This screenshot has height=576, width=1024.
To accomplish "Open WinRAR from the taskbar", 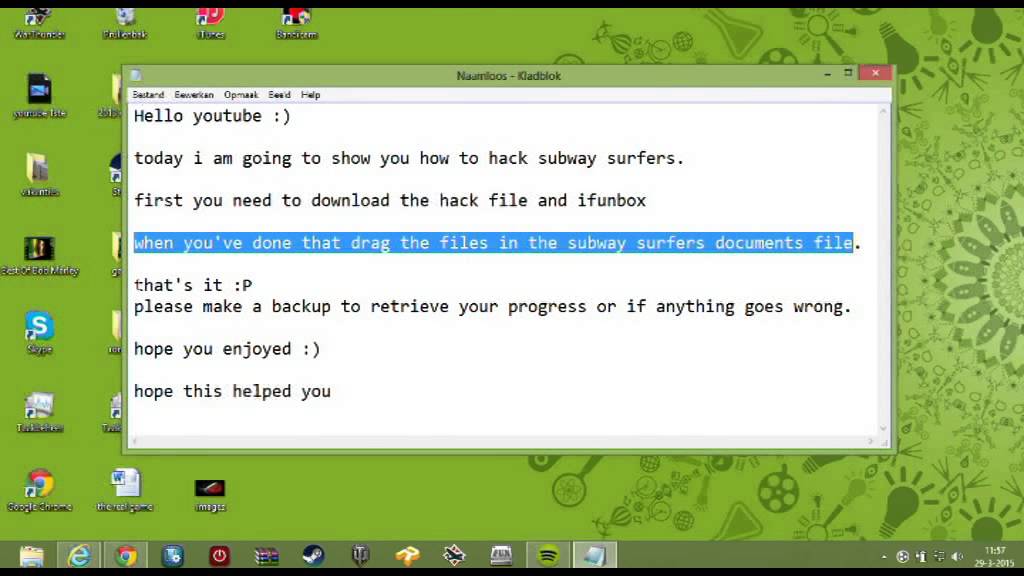I will (x=266, y=556).
